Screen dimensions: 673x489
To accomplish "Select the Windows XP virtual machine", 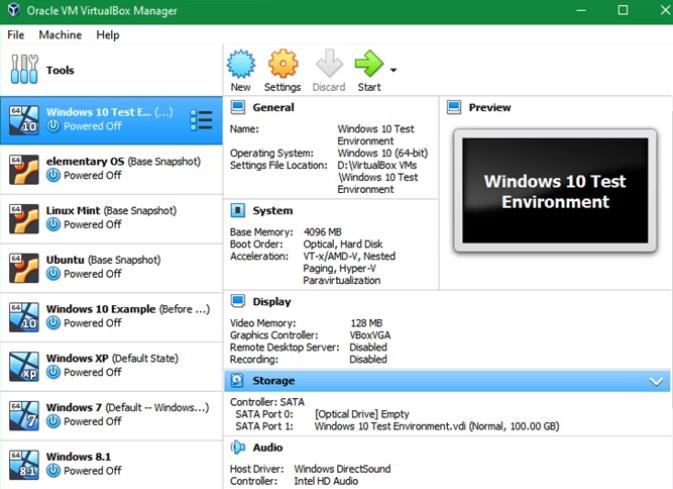I will (112, 366).
